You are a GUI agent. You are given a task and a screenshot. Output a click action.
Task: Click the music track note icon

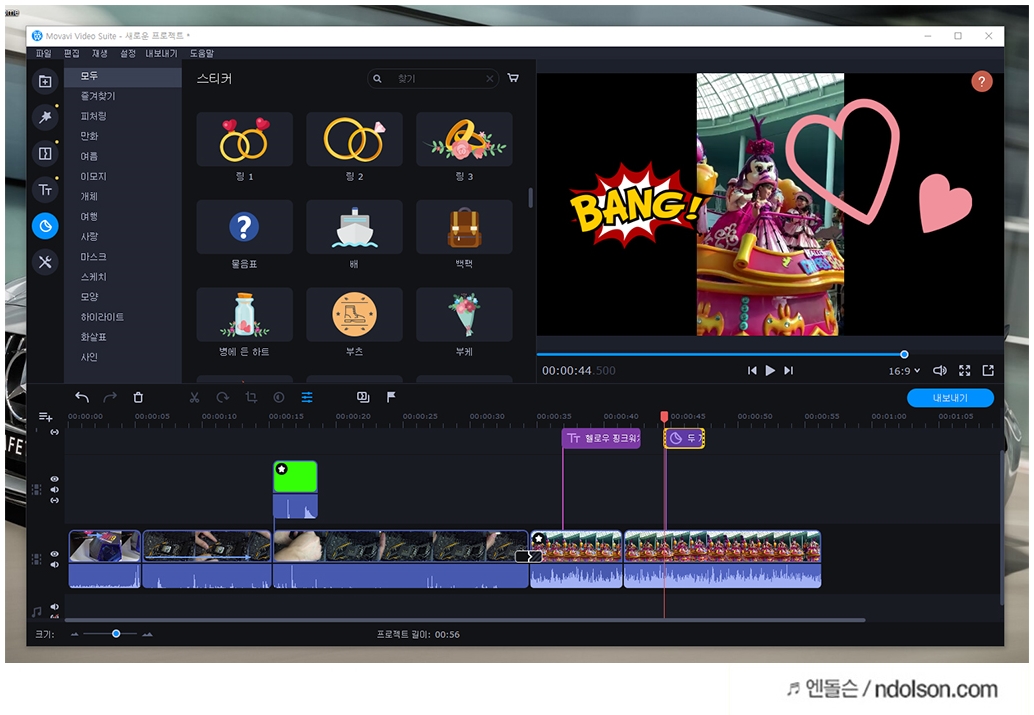(x=36, y=612)
